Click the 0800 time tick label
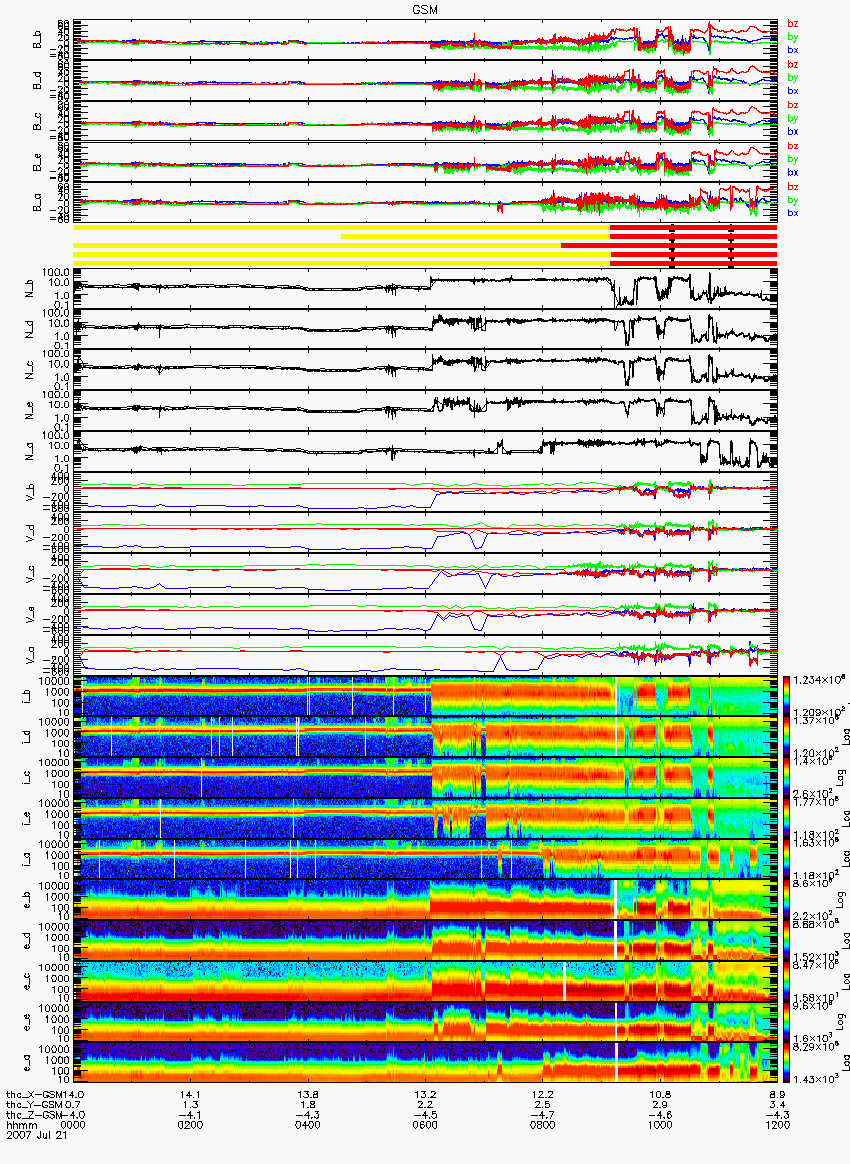Screen dimensions: 850x1164 point(542,1125)
